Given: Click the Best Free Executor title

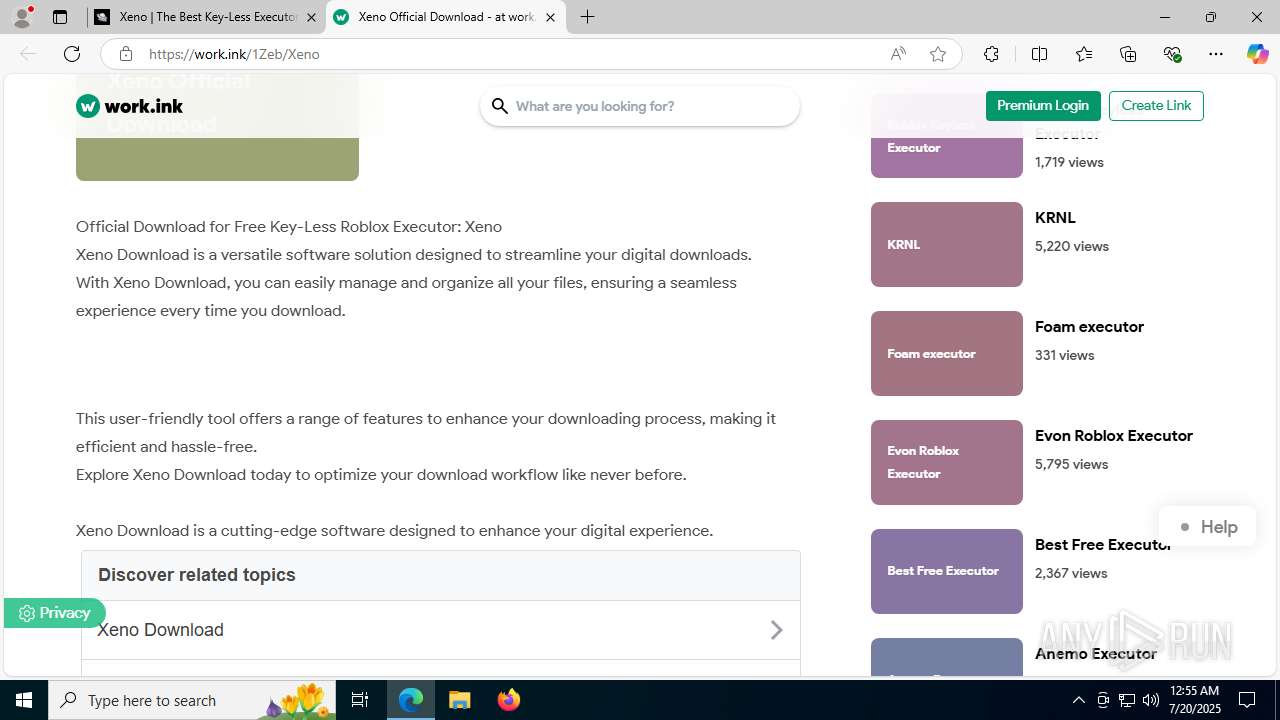Looking at the screenshot, I should (1103, 545).
